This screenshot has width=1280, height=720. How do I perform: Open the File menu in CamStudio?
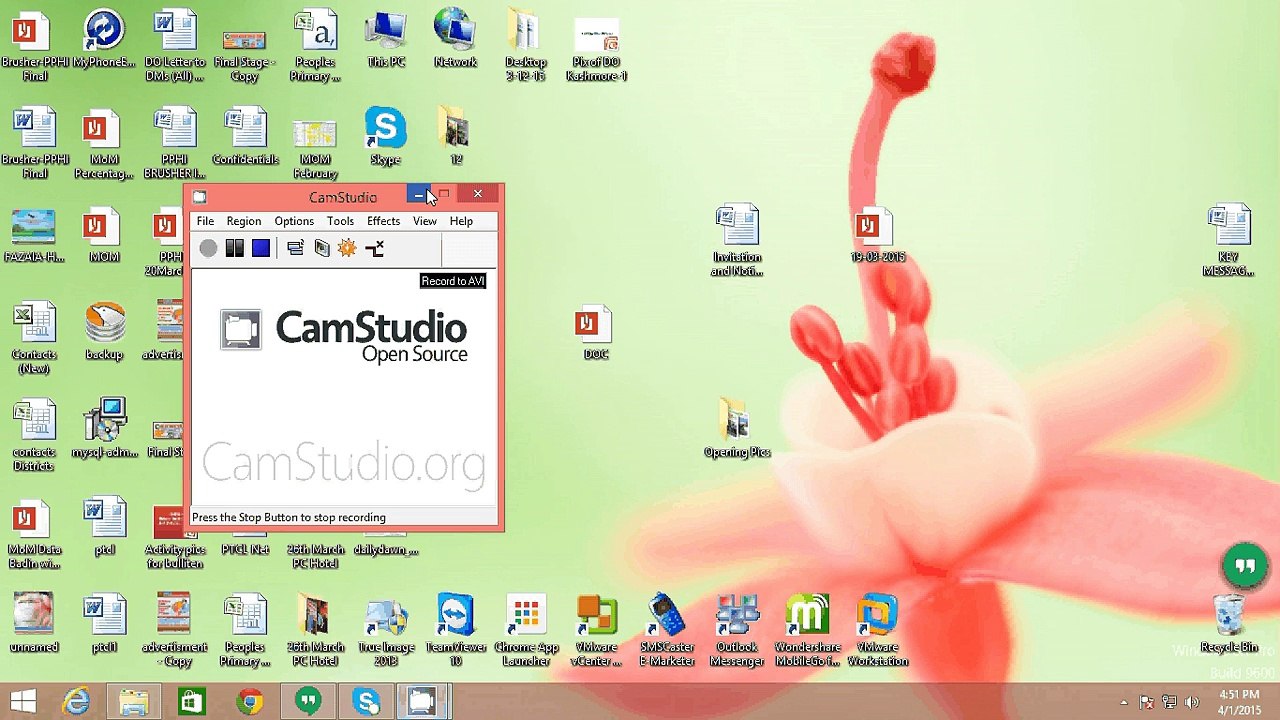(x=205, y=221)
